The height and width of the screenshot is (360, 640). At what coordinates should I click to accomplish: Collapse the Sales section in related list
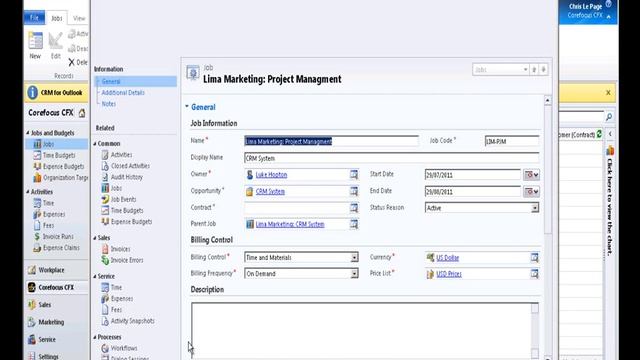pyautogui.click(x=95, y=238)
